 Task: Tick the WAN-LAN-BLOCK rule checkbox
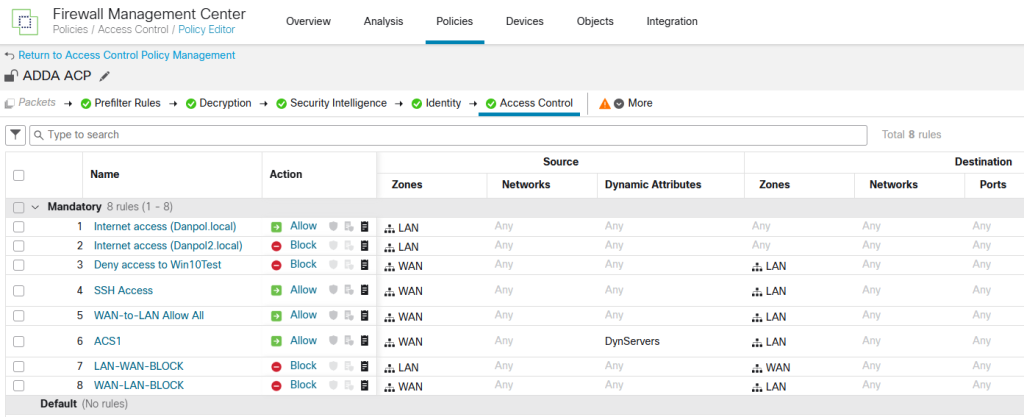tap(18, 385)
